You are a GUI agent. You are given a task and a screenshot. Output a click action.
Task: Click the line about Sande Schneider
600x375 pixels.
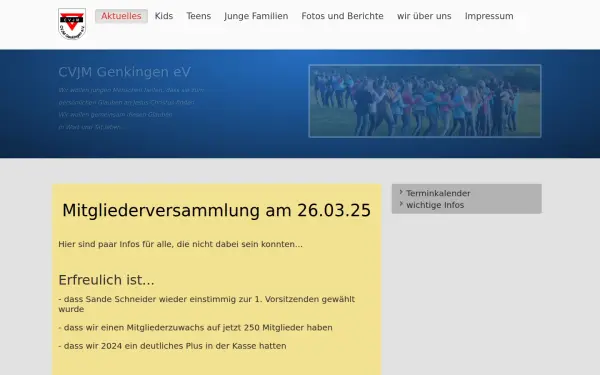tap(207, 304)
